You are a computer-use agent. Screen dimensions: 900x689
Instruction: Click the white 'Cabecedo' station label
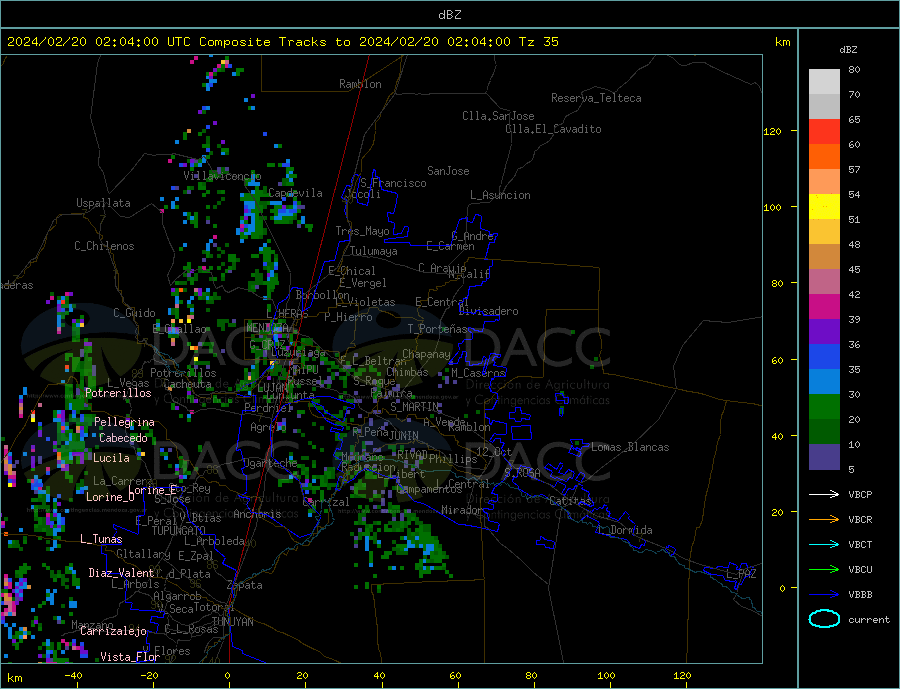[x=123, y=438]
